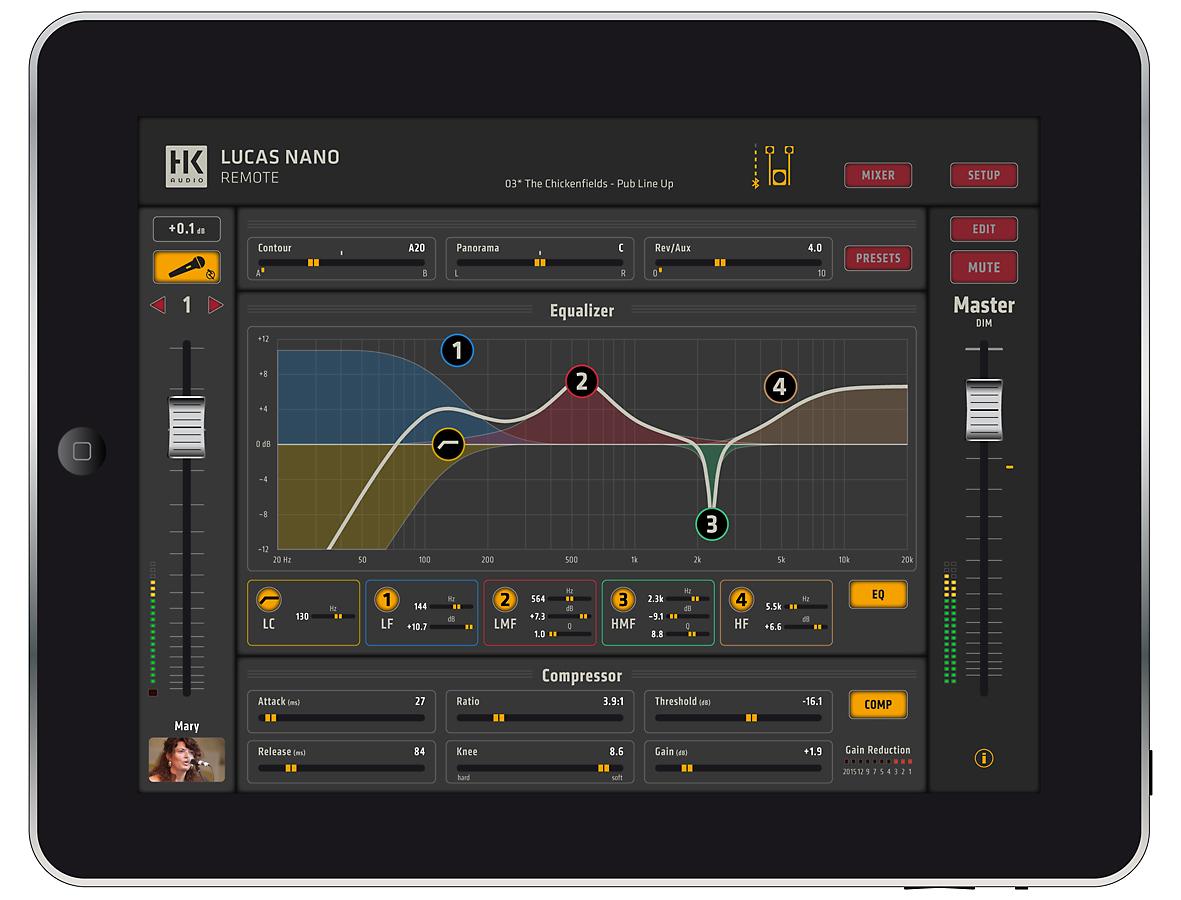The image size is (1181, 900).
Task: Select EQ graph node 3
Action: coord(712,524)
